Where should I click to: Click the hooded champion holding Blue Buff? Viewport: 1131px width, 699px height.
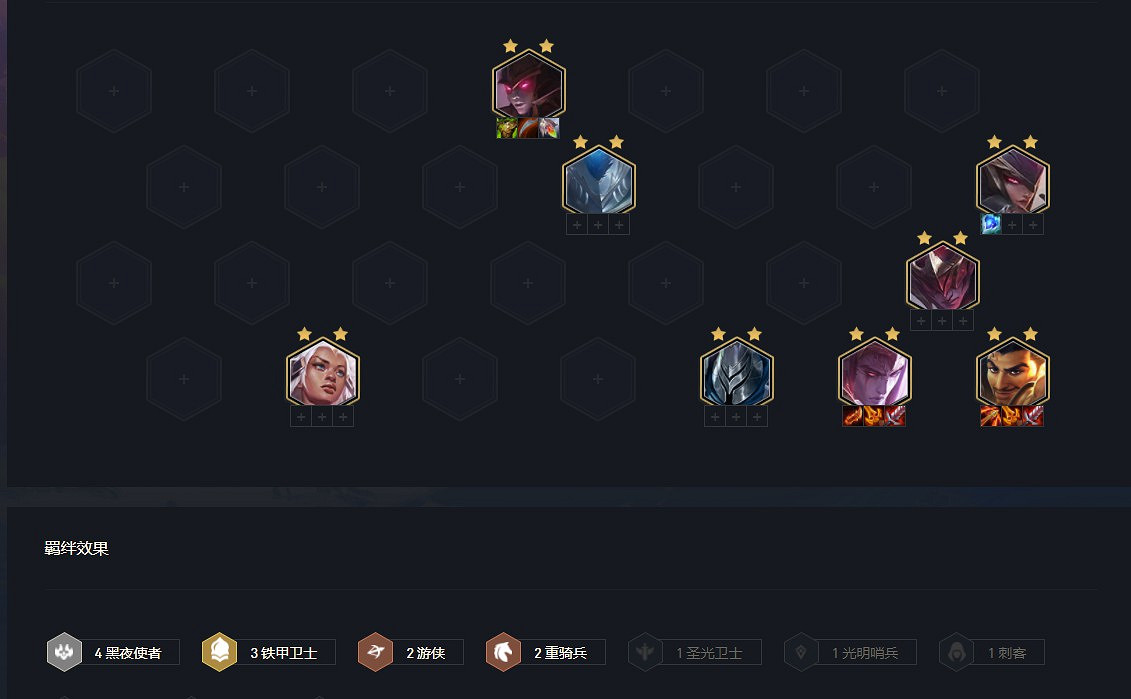point(1013,181)
